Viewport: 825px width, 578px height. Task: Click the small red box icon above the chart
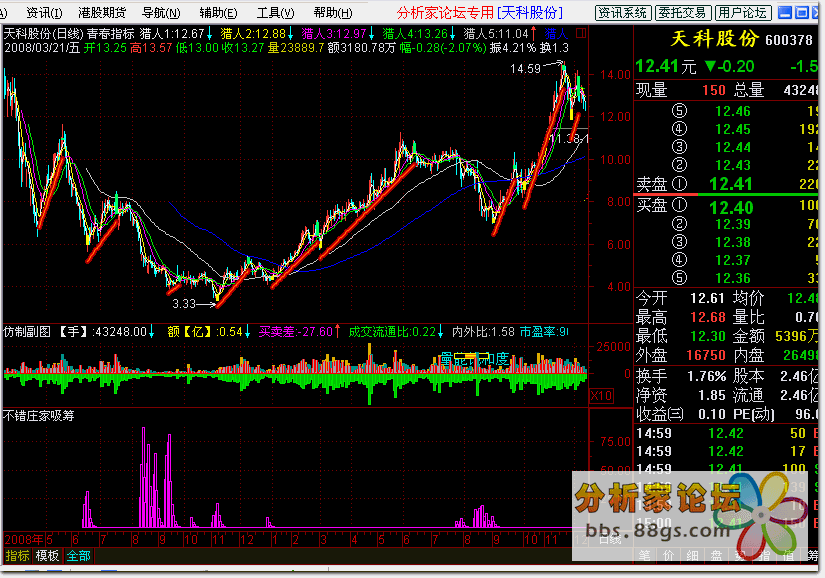(581, 34)
